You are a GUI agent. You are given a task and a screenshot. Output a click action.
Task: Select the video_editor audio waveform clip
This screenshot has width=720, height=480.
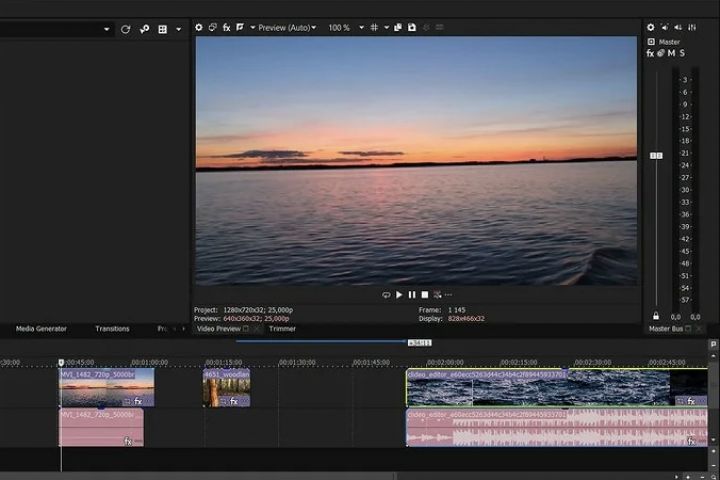click(x=557, y=428)
